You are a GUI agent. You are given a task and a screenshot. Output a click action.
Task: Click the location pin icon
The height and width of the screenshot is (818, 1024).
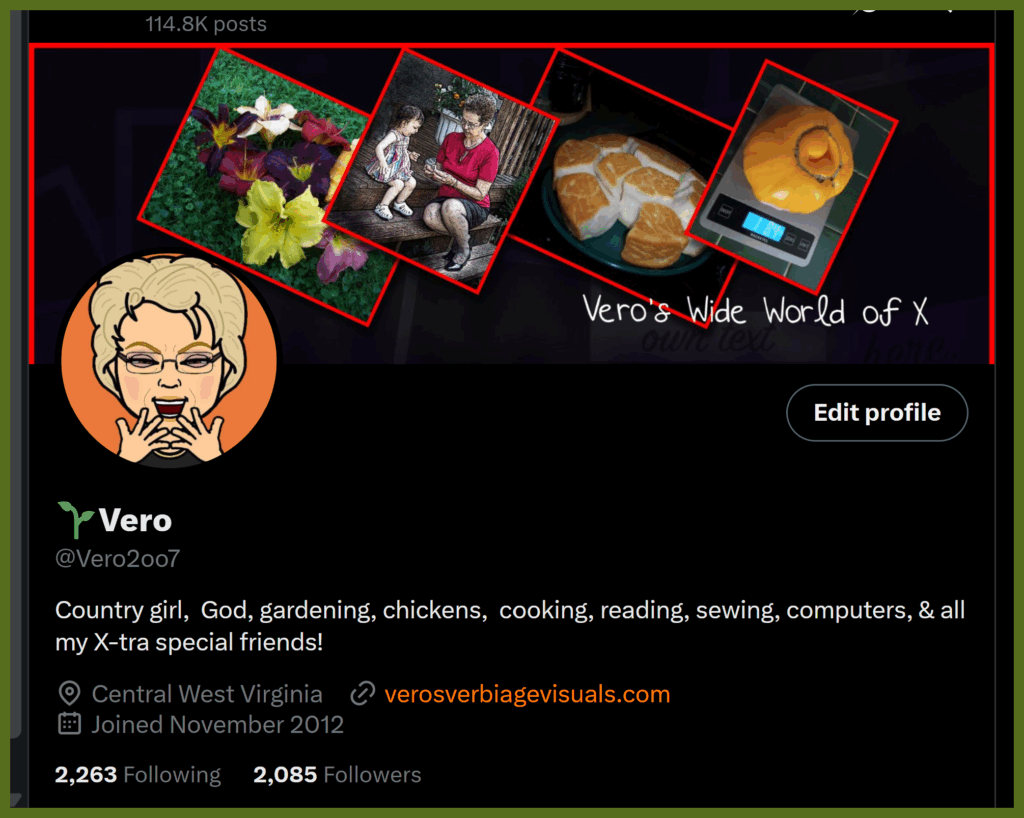pos(69,693)
